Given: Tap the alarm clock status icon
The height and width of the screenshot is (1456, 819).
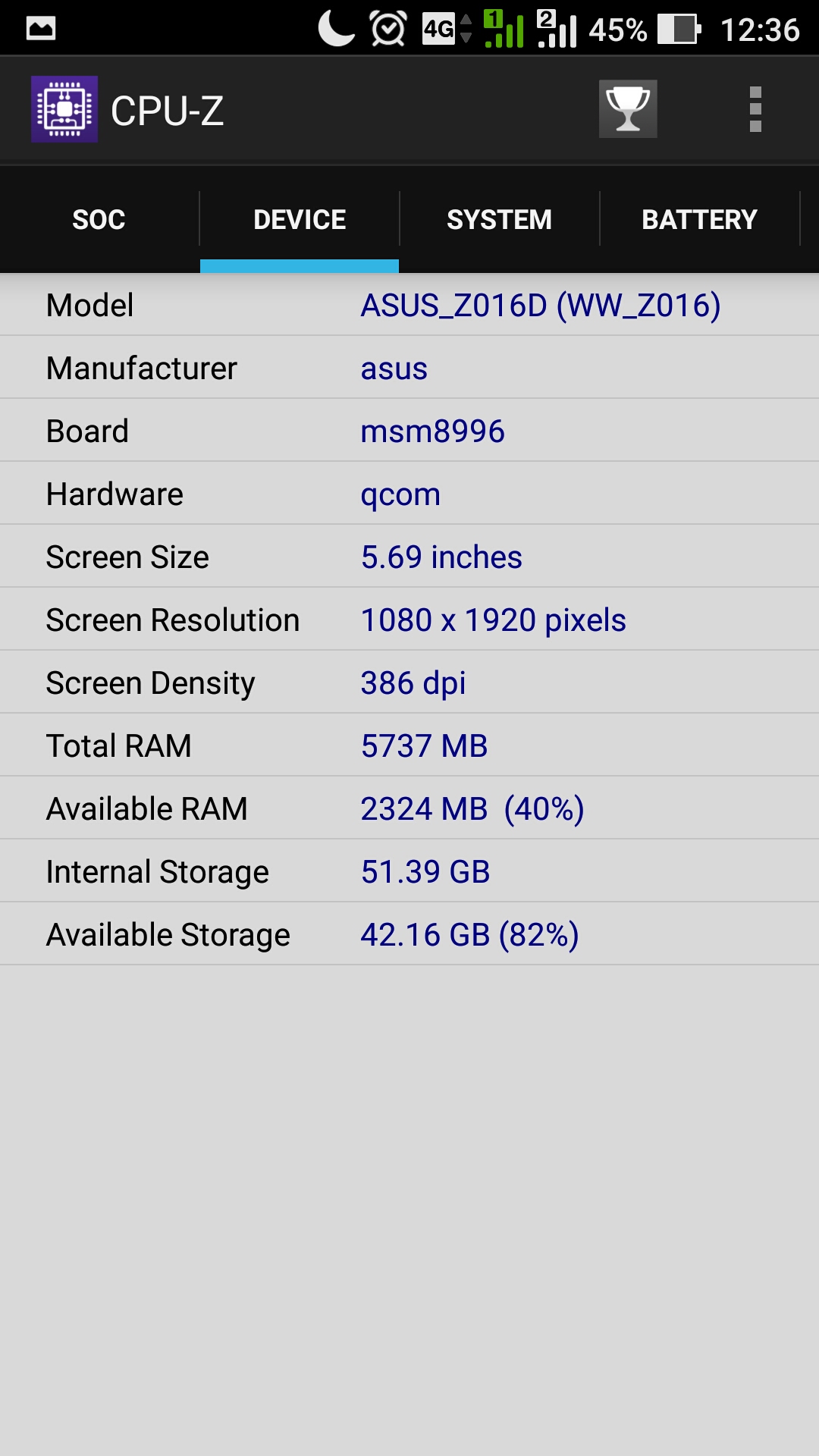Looking at the screenshot, I should (388, 30).
